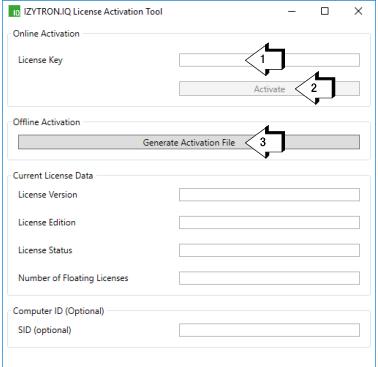The width and height of the screenshot is (378, 367).
Task: Select the License Version field
Action: click(x=269, y=195)
